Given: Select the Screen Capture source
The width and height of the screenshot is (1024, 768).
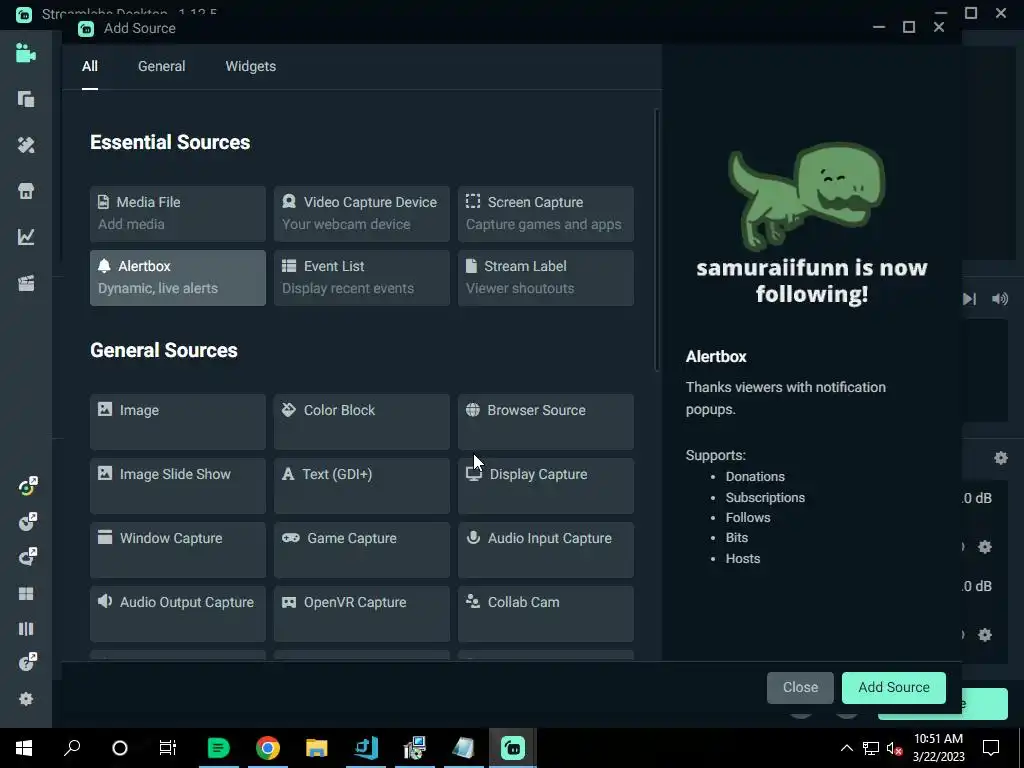Looking at the screenshot, I should pyautogui.click(x=546, y=214).
